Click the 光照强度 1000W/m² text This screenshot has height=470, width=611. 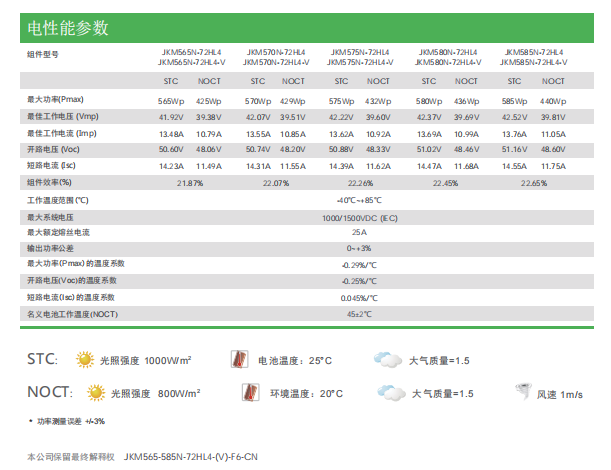(x=146, y=360)
